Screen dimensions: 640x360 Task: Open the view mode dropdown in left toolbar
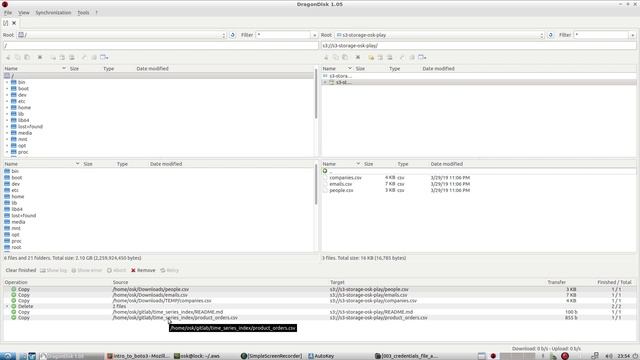(104, 58)
